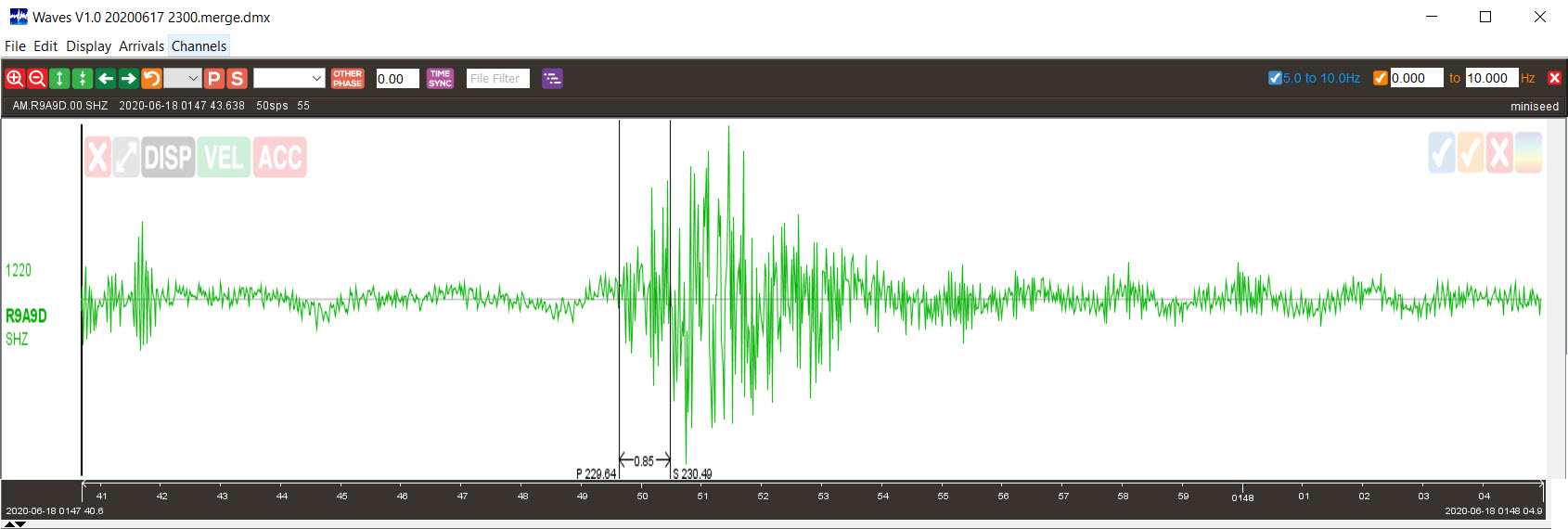The width and height of the screenshot is (1568, 529).
Task: Expand the white dropdown next to S button
Action: [289, 79]
